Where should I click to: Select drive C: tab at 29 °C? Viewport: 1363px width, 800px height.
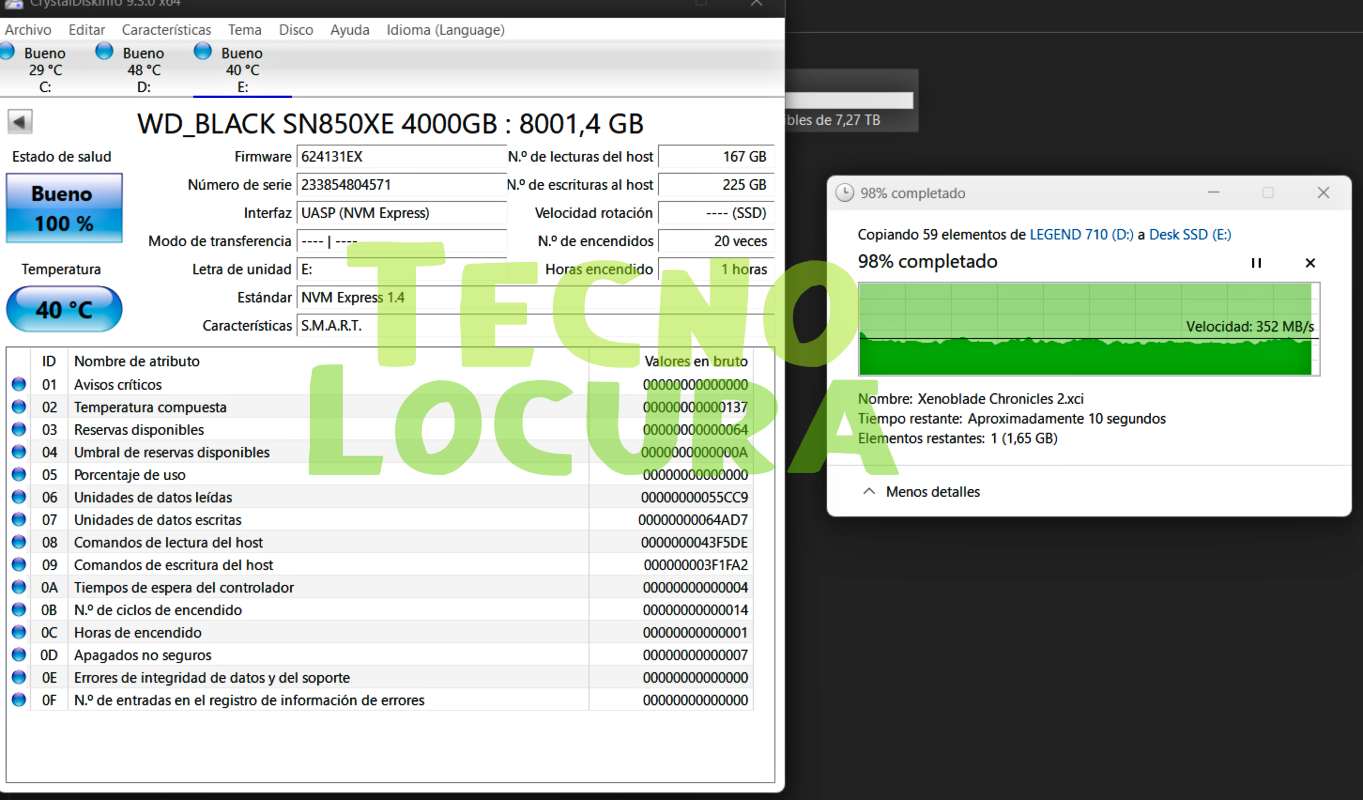(x=38, y=69)
